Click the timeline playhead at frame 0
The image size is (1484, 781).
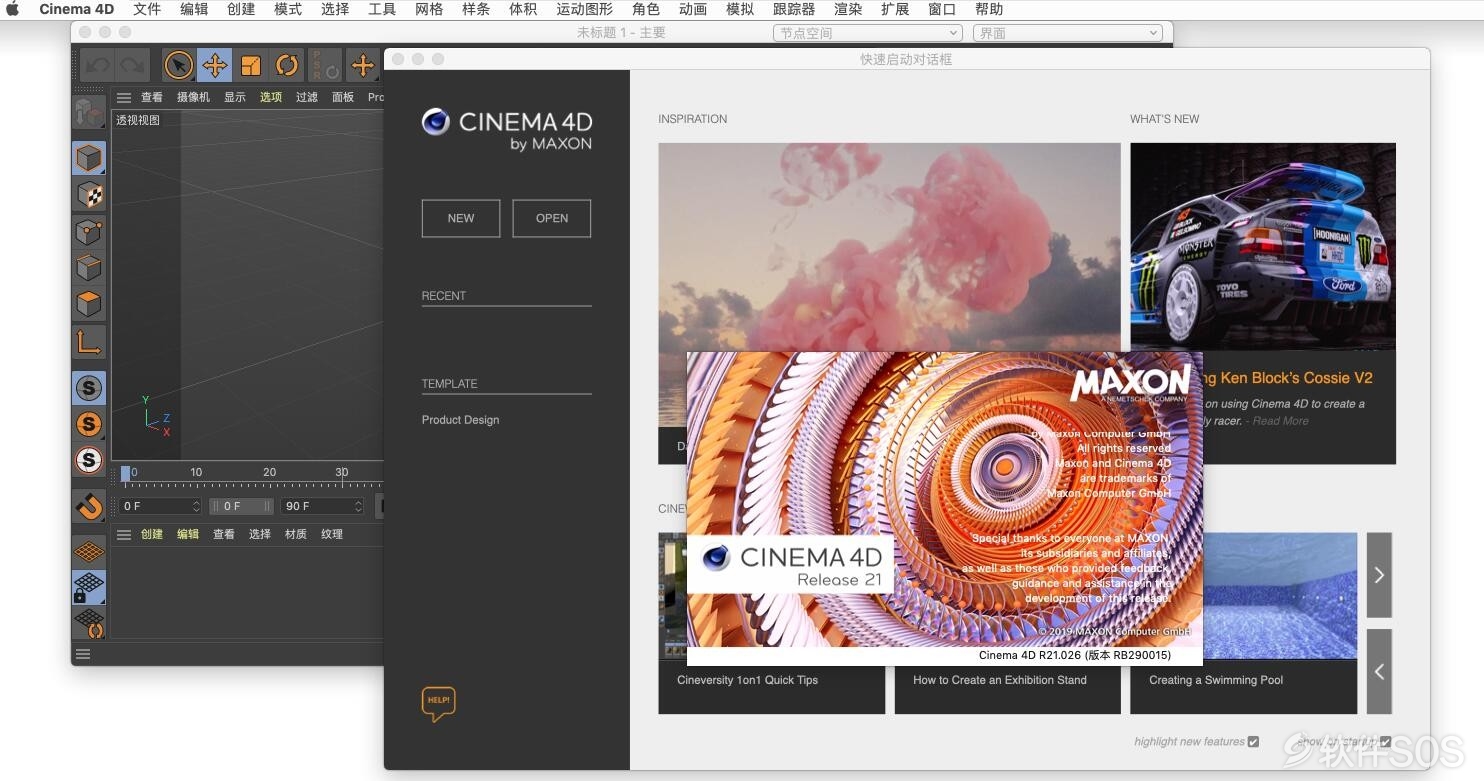[x=125, y=474]
